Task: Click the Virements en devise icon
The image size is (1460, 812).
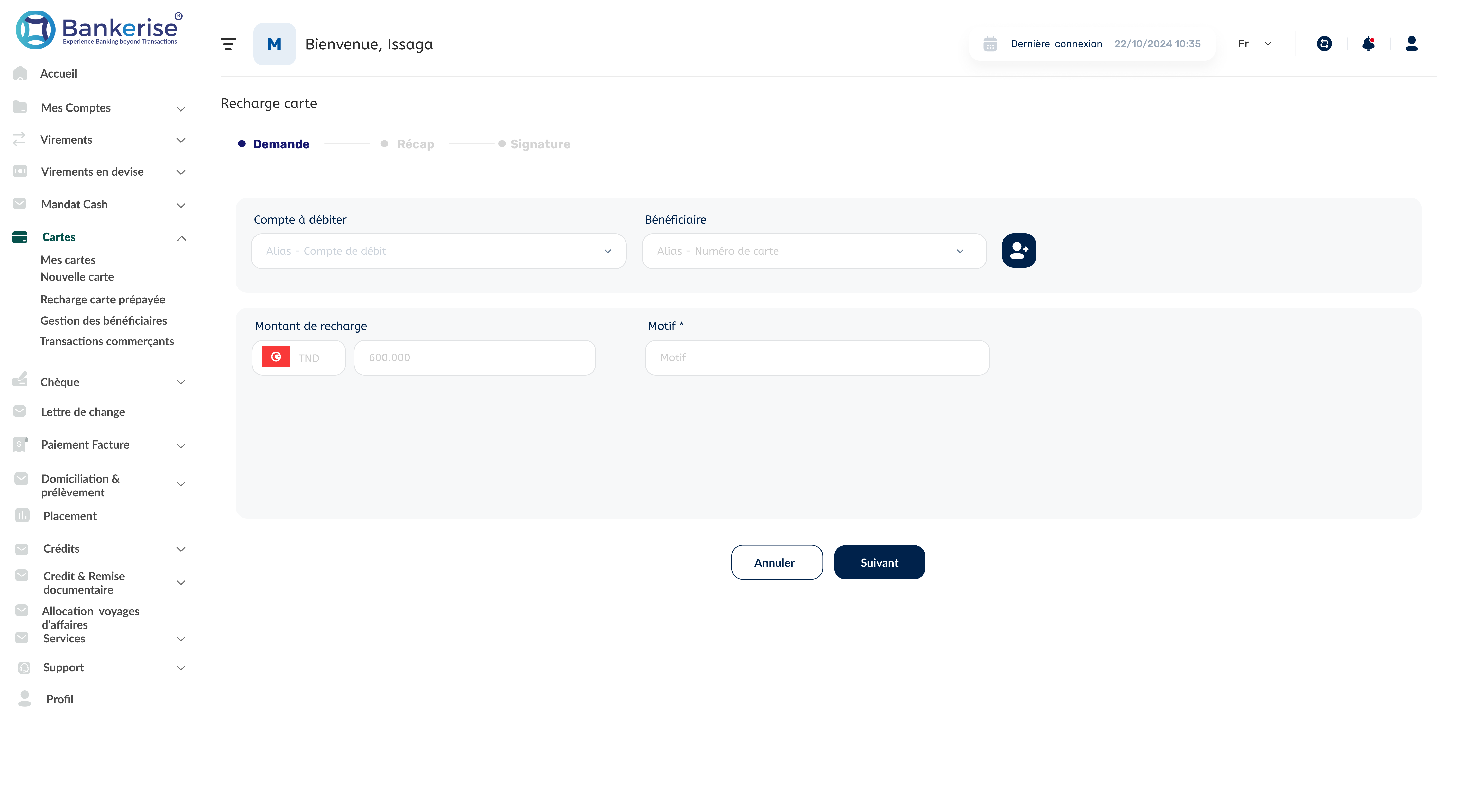Action: click(x=20, y=171)
